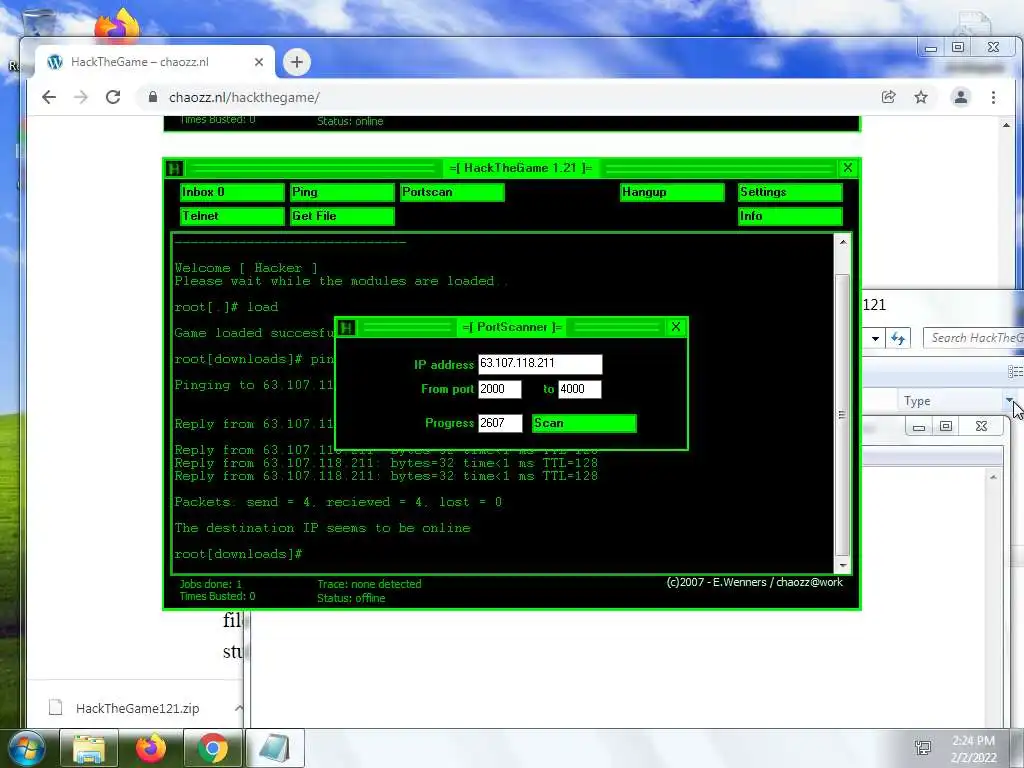Click the chaozz@work copyright text
The image size is (1024, 768).
tap(755, 582)
